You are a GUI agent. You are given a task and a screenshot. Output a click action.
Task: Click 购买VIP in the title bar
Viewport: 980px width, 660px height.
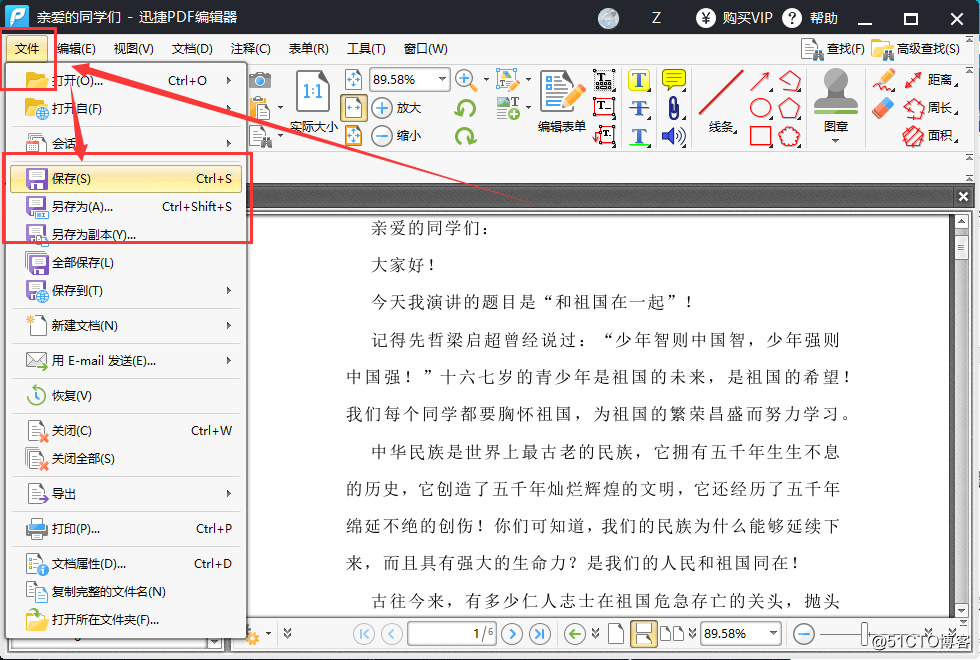pyautogui.click(x=734, y=18)
